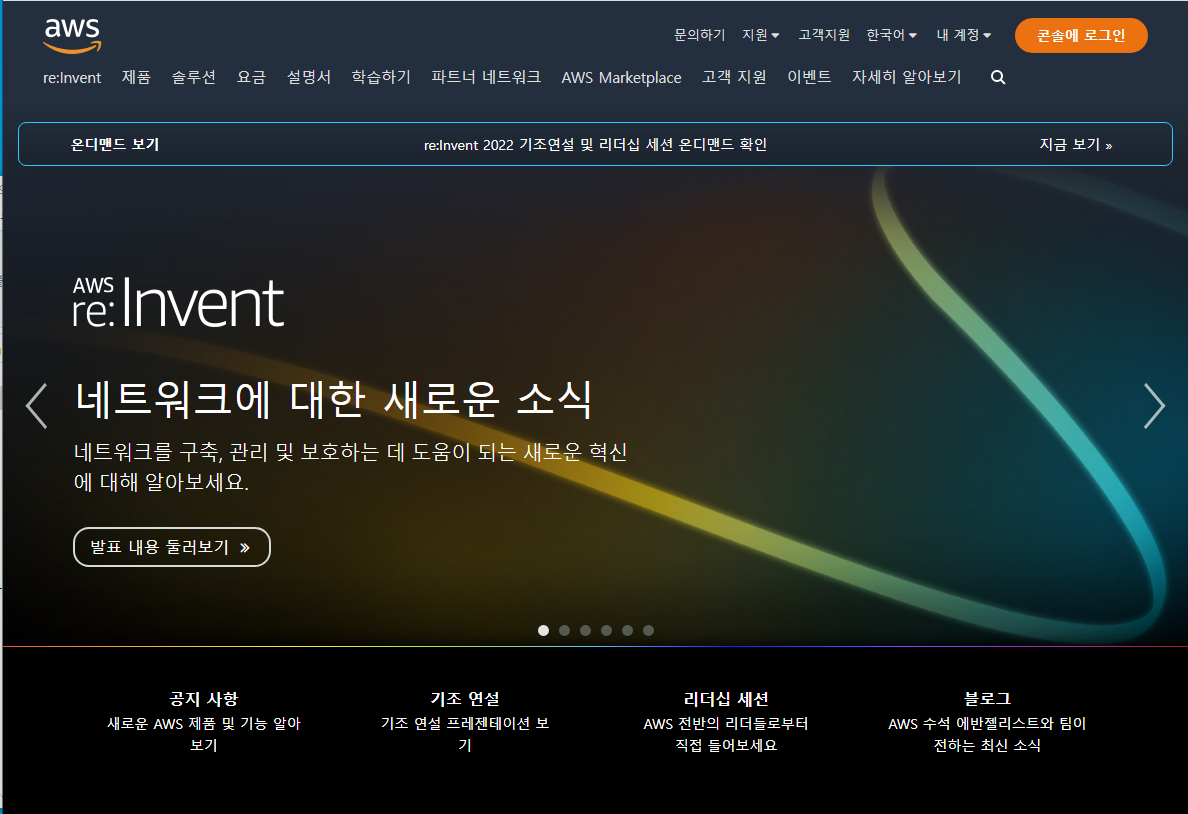The width and height of the screenshot is (1188, 814).
Task: Open the 솔루션 menu
Action: point(194,77)
